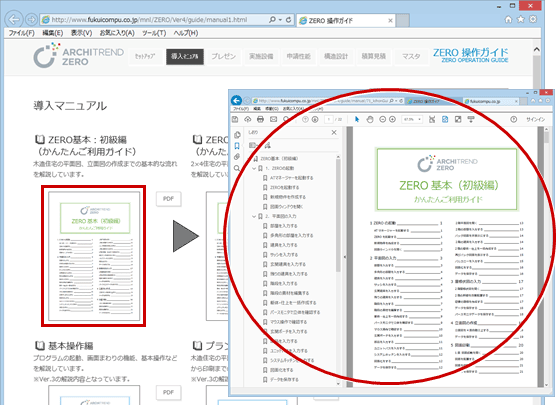This screenshot has width=558, height=405.
Task: Zoom in with the plus circle icon
Action: tap(393, 119)
